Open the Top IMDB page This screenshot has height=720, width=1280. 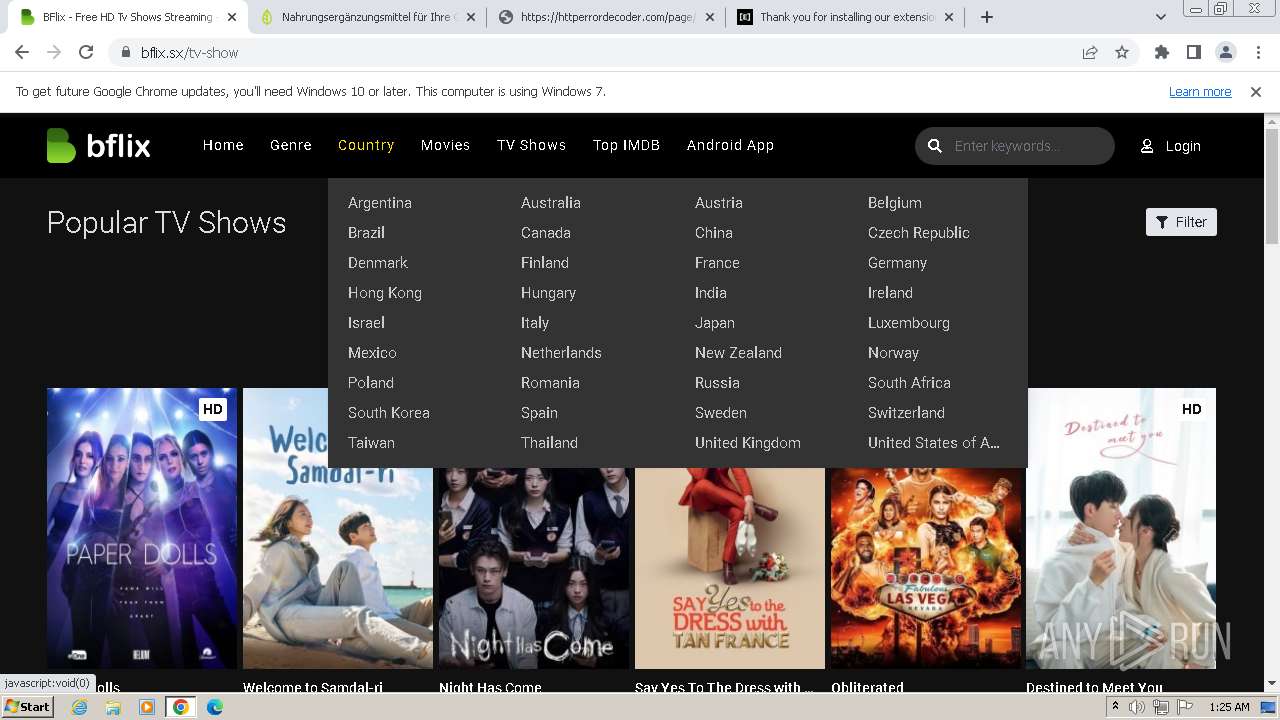626,145
